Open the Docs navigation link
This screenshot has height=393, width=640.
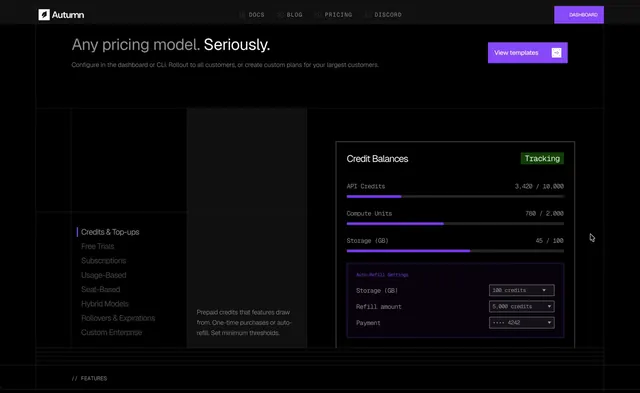coord(252,15)
